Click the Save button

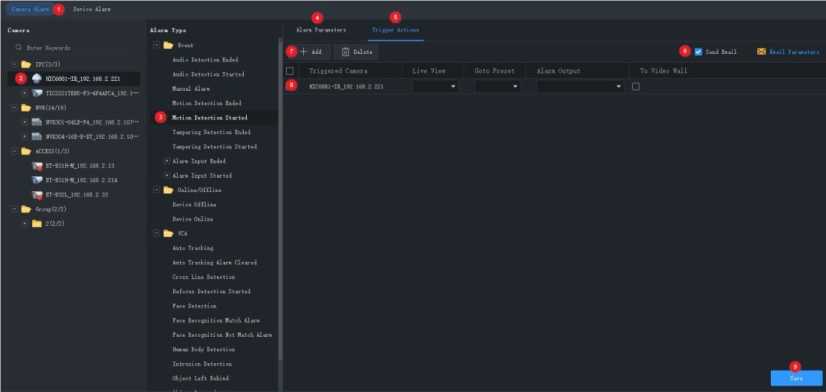796,378
